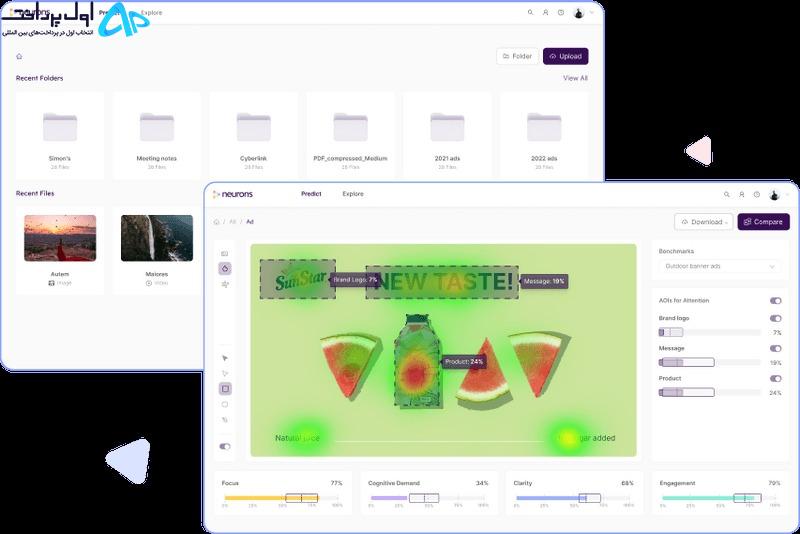Open the help icon in the back window header

(x=561, y=12)
